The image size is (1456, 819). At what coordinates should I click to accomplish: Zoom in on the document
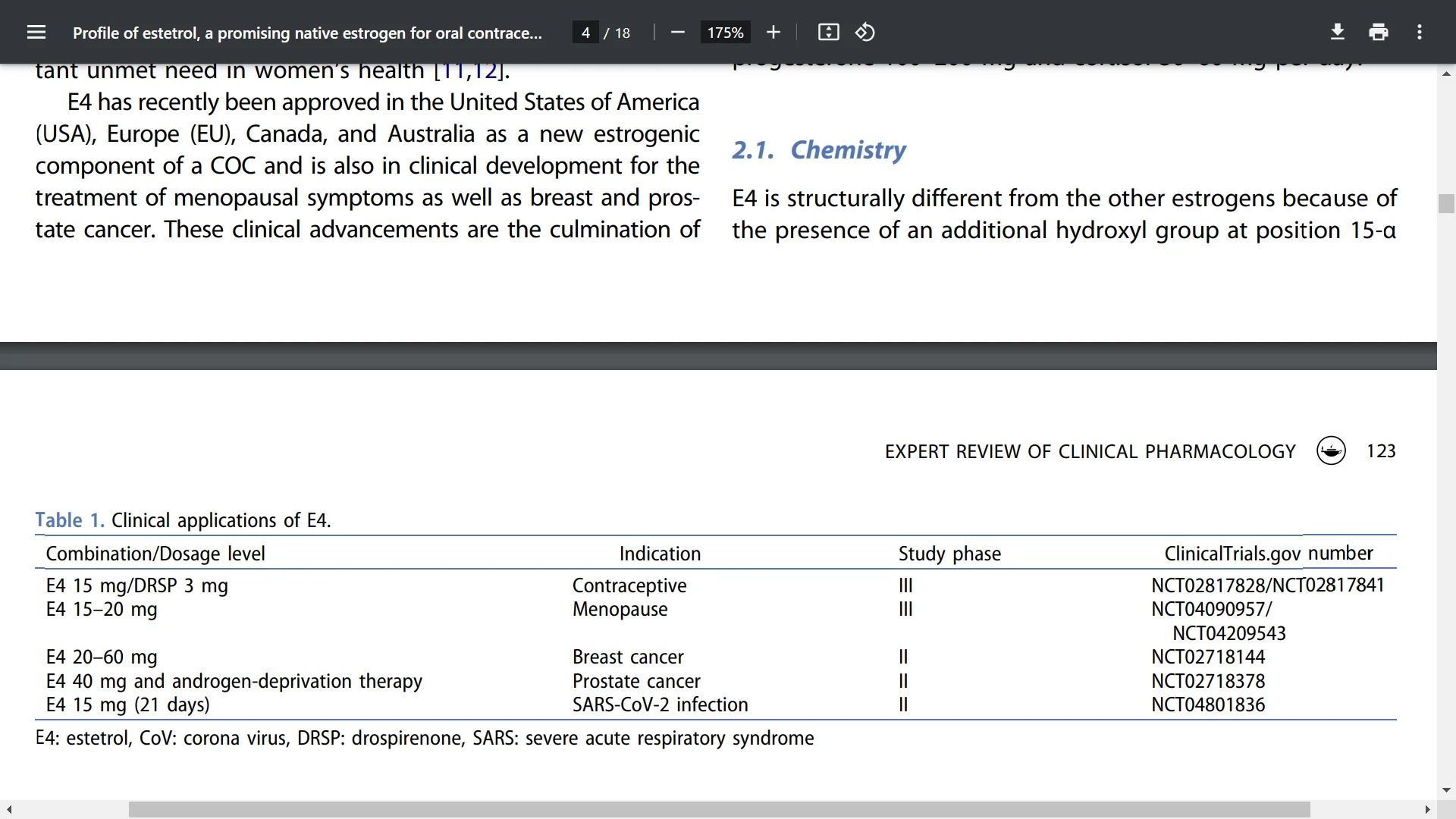point(773,32)
